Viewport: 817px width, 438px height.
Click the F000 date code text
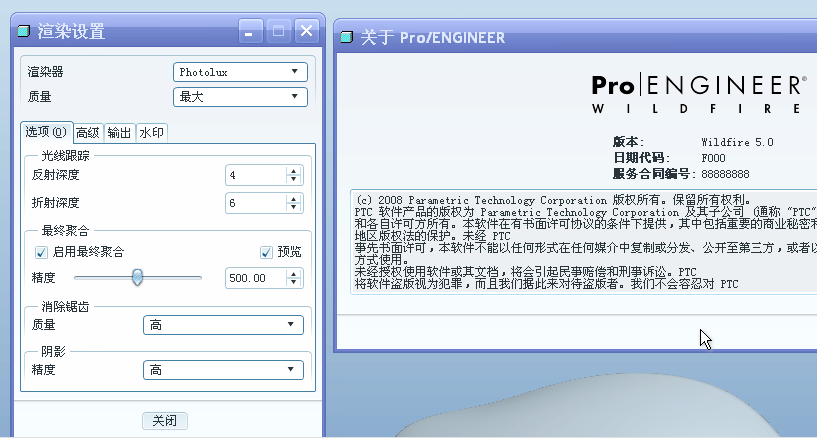[713, 158]
